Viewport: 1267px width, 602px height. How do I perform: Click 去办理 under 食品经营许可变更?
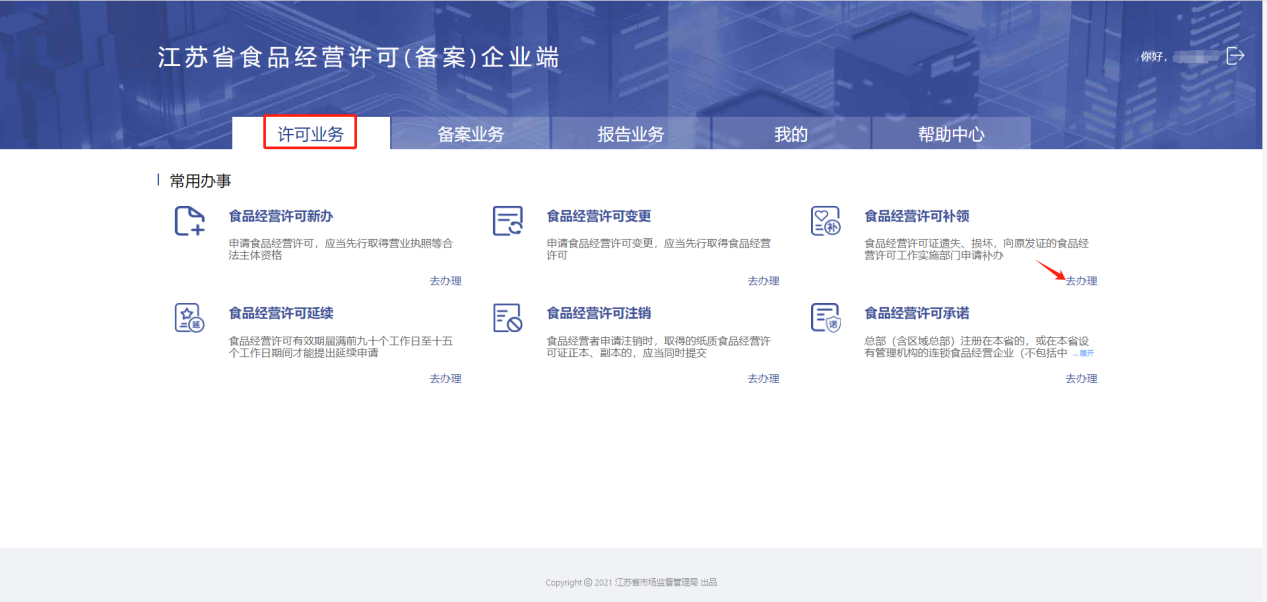763,281
